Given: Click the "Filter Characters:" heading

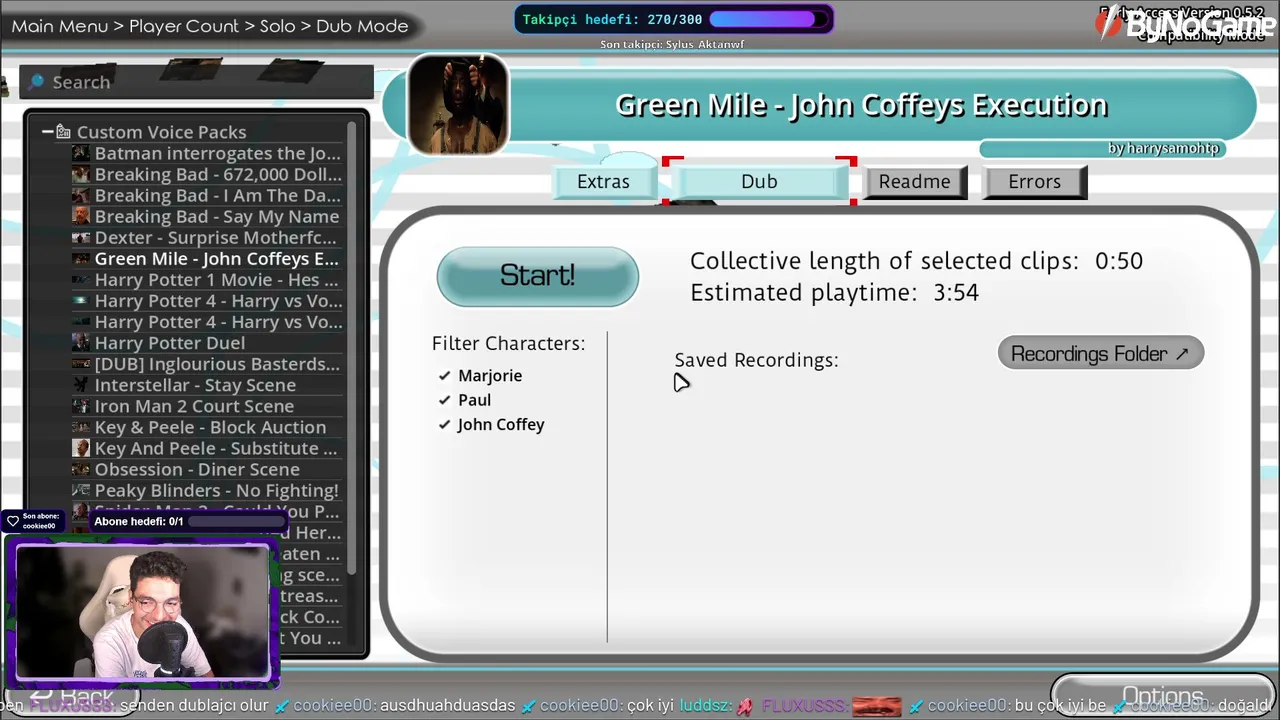Looking at the screenshot, I should 508,343.
